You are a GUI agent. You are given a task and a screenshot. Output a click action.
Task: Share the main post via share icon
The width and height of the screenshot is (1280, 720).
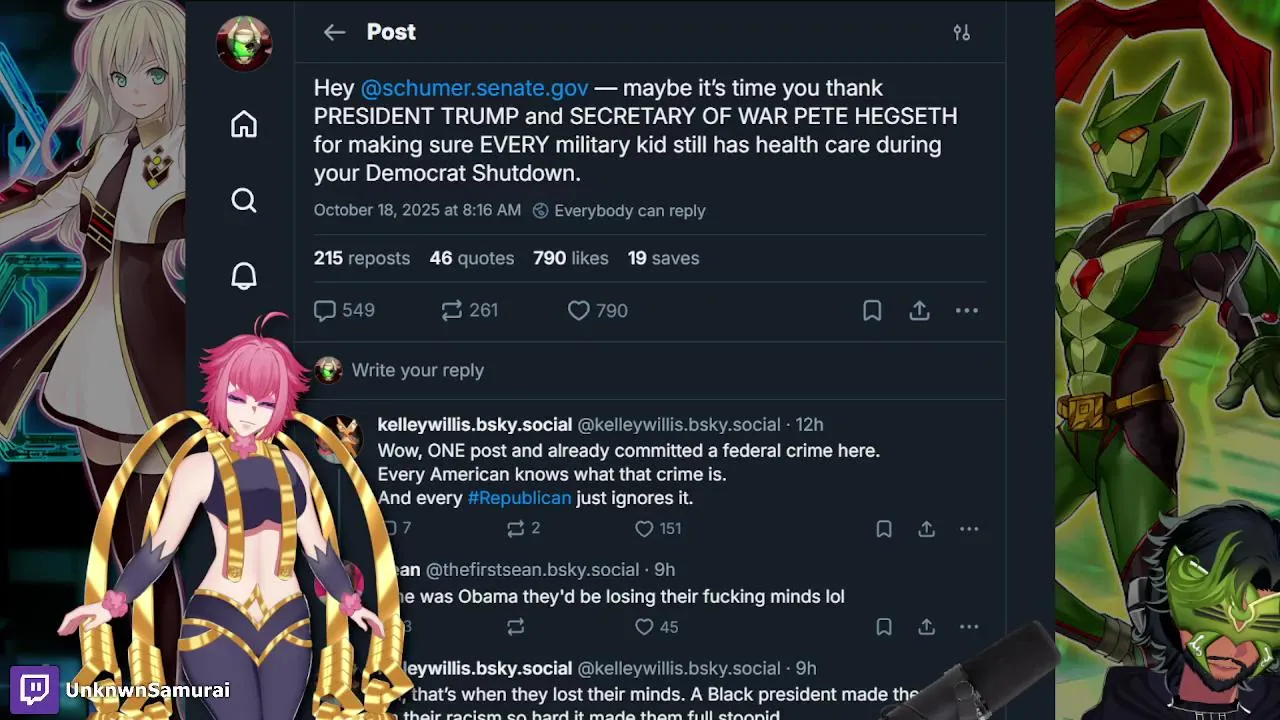pyautogui.click(x=919, y=311)
